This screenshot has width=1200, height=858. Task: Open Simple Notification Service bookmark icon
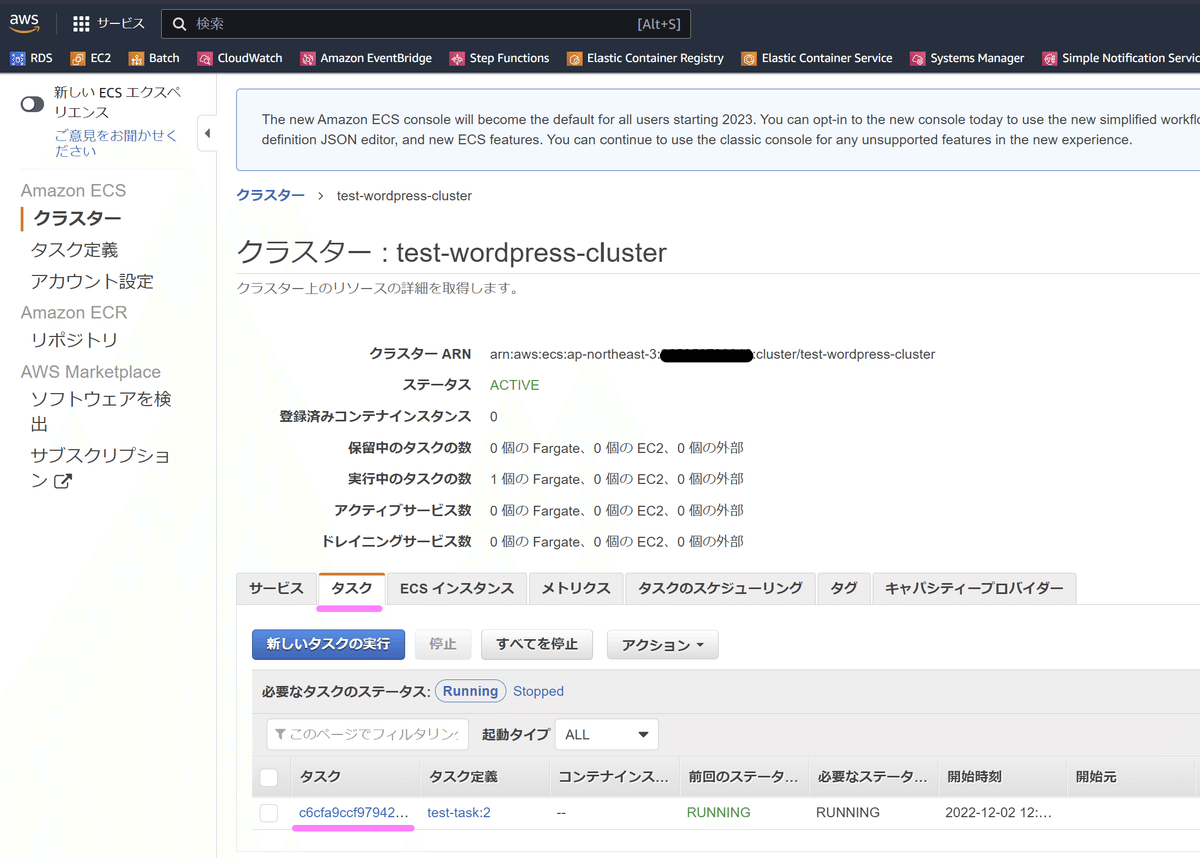tap(1049, 59)
